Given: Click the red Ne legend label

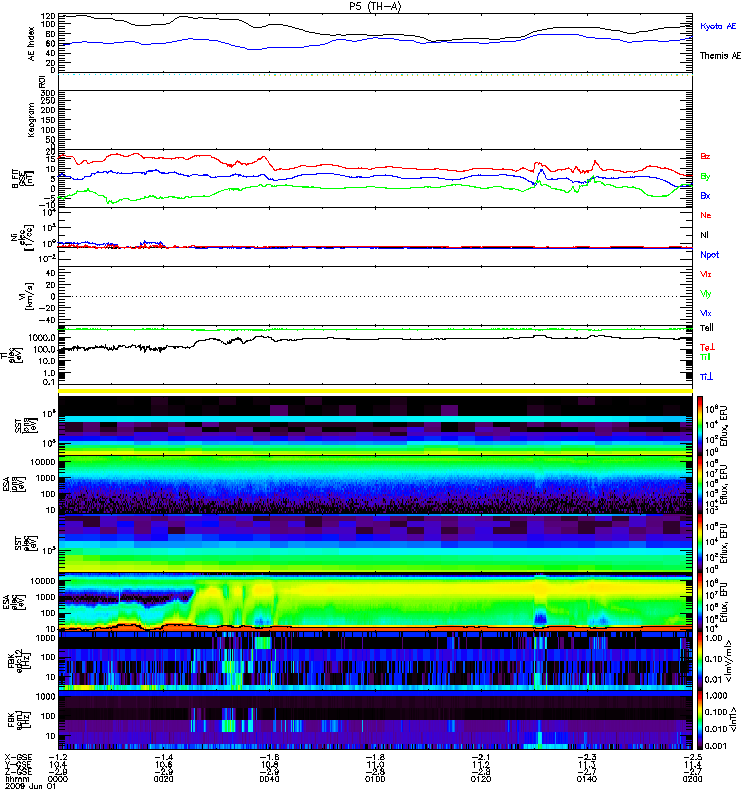Looking at the screenshot, I should point(706,215).
